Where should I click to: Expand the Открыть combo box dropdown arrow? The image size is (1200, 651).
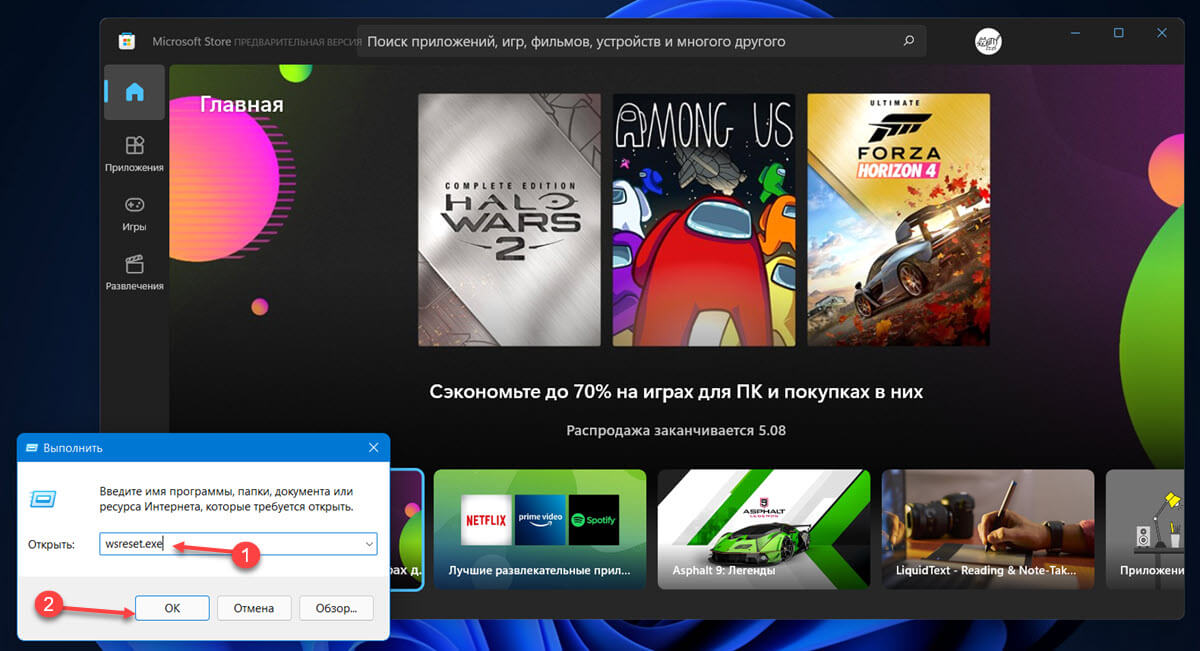[369, 544]
